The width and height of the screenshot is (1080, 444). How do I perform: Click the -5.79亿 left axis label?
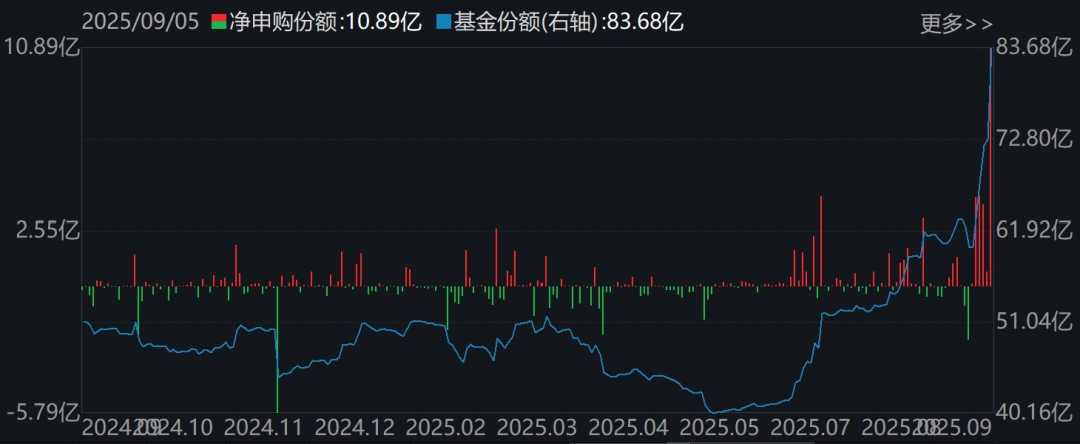click(x=43, y=413)
